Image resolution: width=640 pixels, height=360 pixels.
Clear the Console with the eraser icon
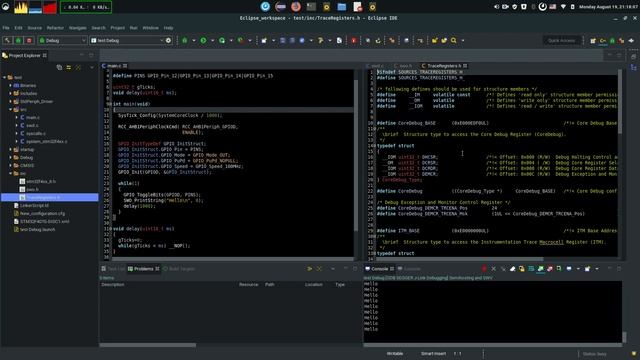click(x=513, y=269)
